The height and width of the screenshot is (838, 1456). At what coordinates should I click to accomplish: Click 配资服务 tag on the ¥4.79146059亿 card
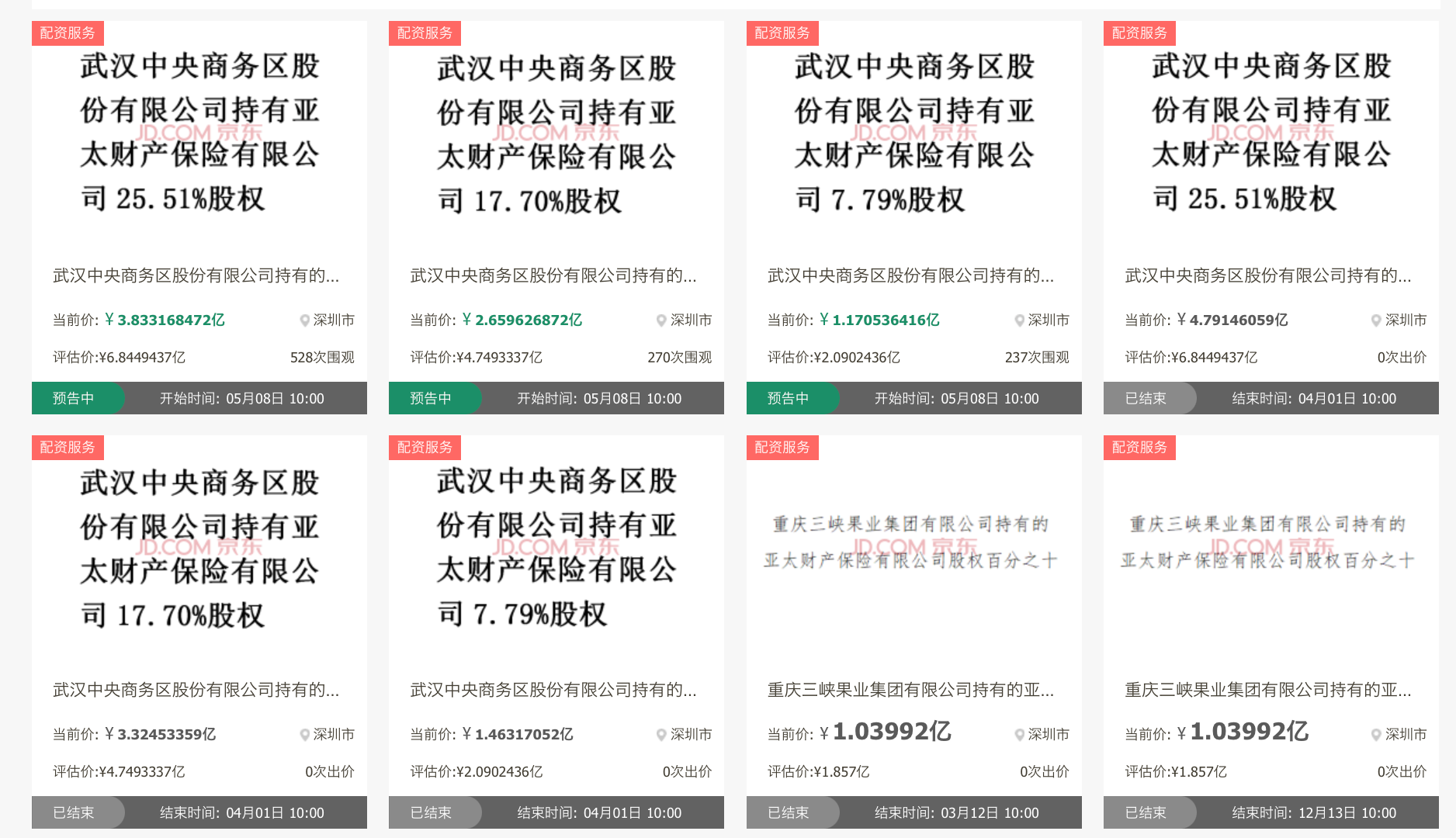1139,33
